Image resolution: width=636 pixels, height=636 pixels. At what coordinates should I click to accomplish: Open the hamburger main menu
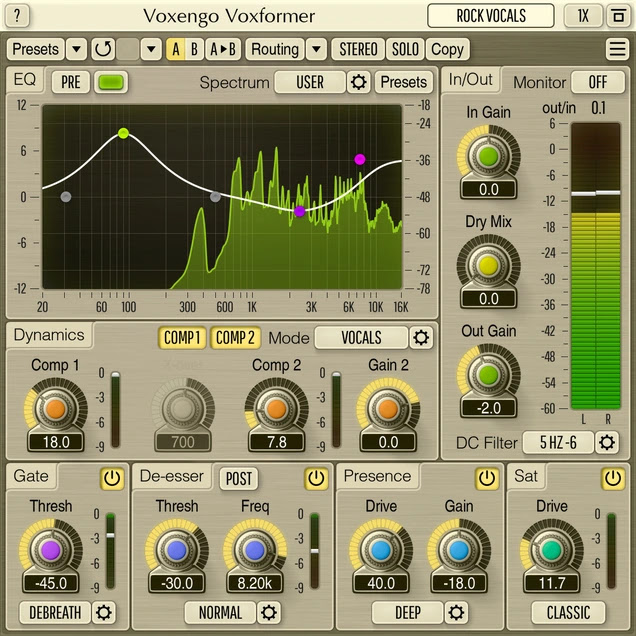click(617, 49)
